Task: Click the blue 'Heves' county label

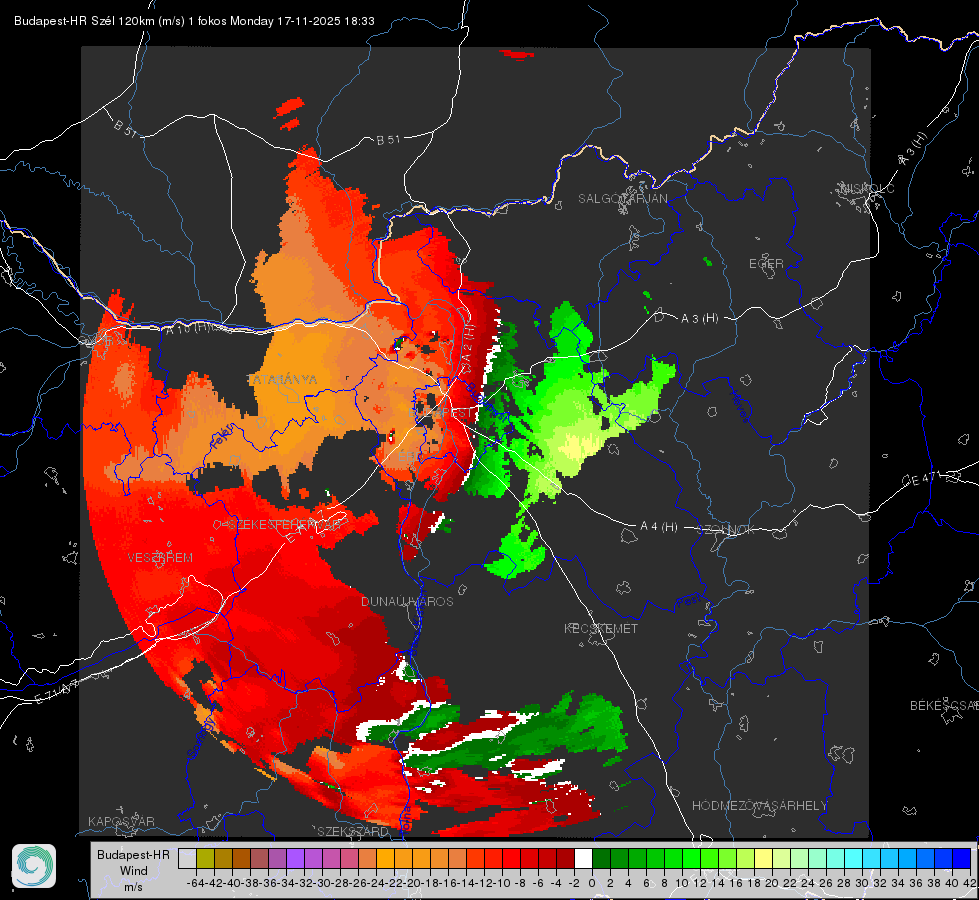Action: 740,405
